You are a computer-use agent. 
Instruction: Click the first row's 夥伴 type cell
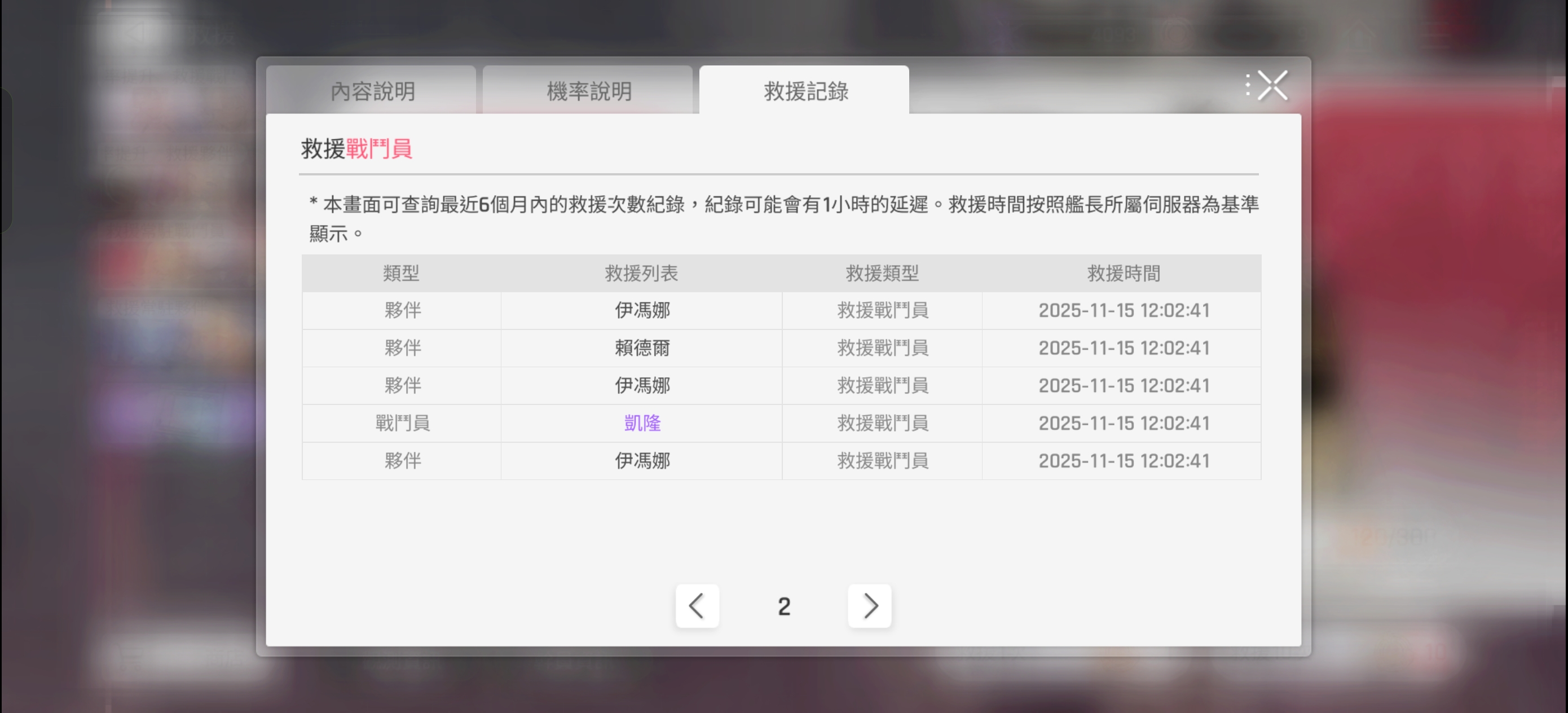402,311
